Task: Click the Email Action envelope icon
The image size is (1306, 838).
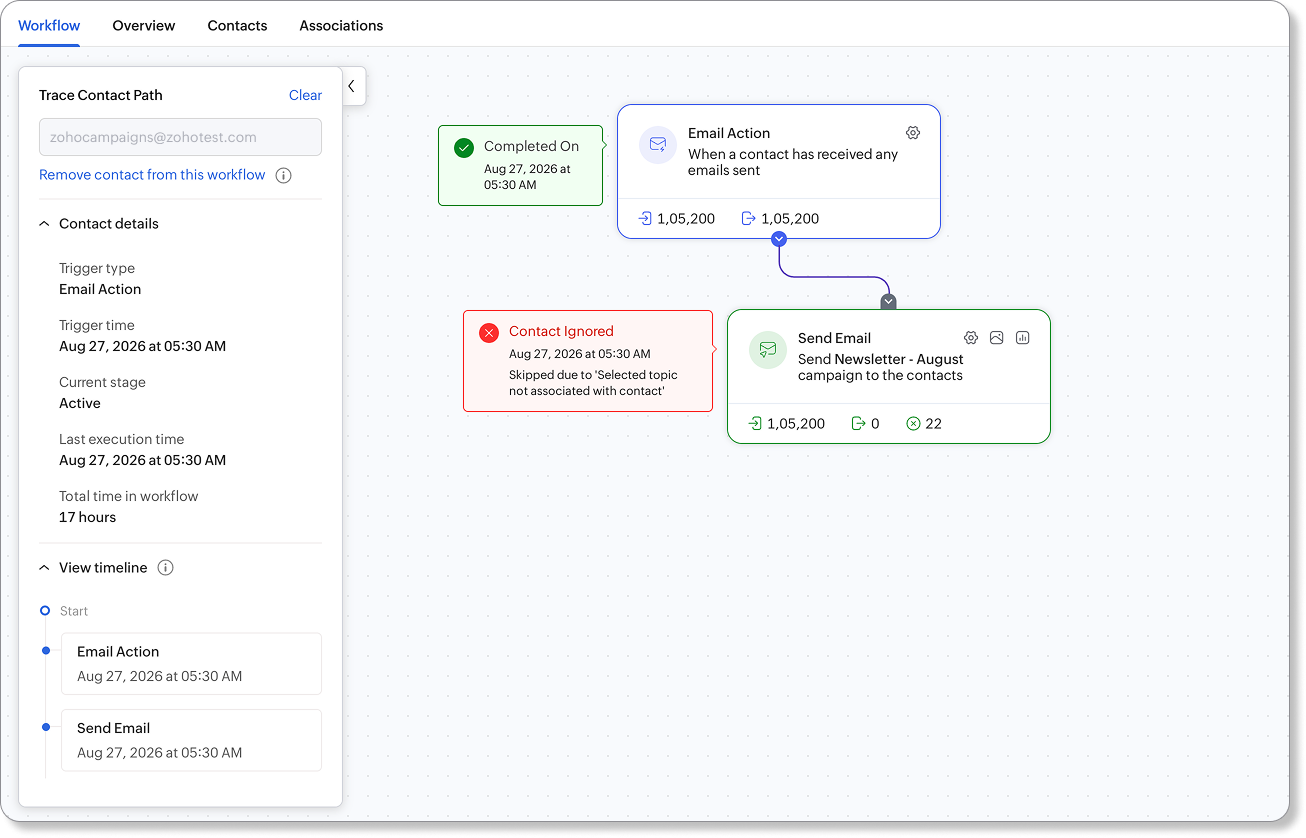Action: coord(658,145)
